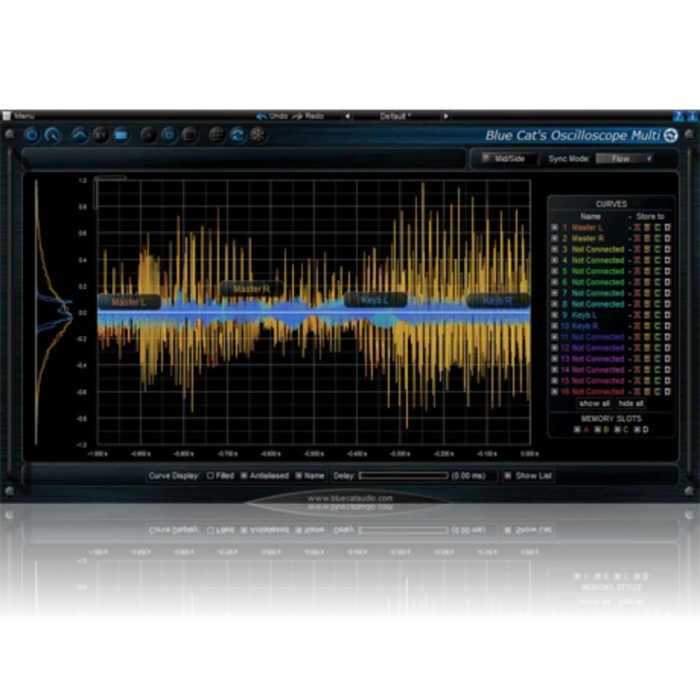Image resolution: width=700 pixels, height=700 pixels.
Task: Click the question mark help icon
Action: [678, 117]
